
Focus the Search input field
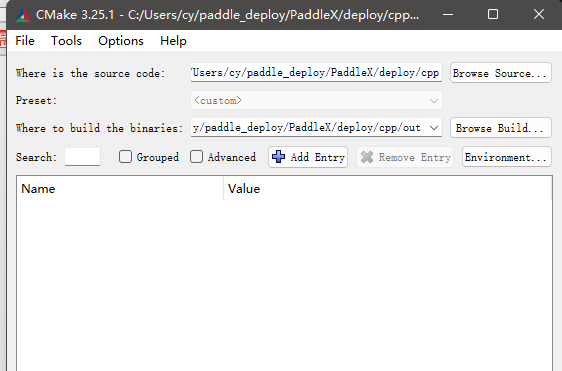[x=82, y=157]
